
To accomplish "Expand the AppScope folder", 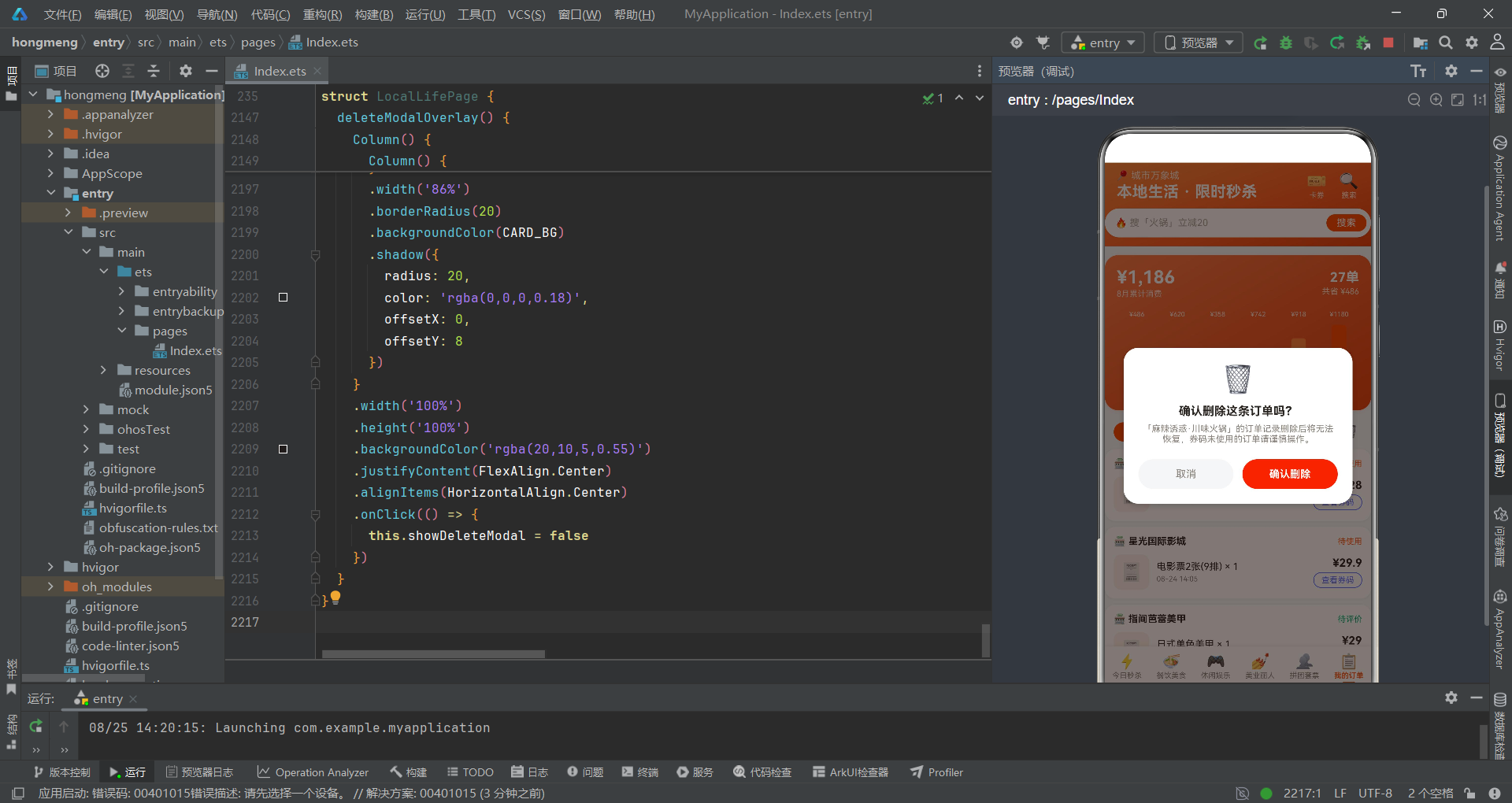I will click(x=50, y=173).
